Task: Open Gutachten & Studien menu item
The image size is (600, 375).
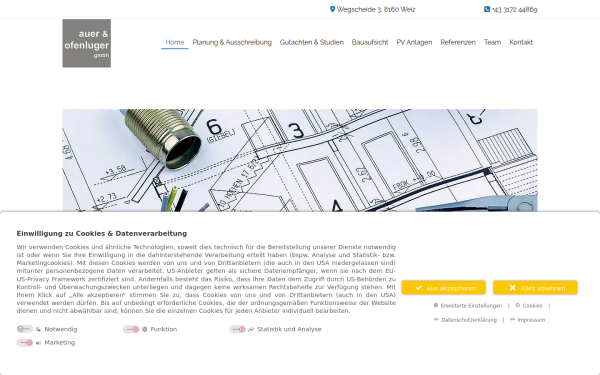Action: coord(312,42)
